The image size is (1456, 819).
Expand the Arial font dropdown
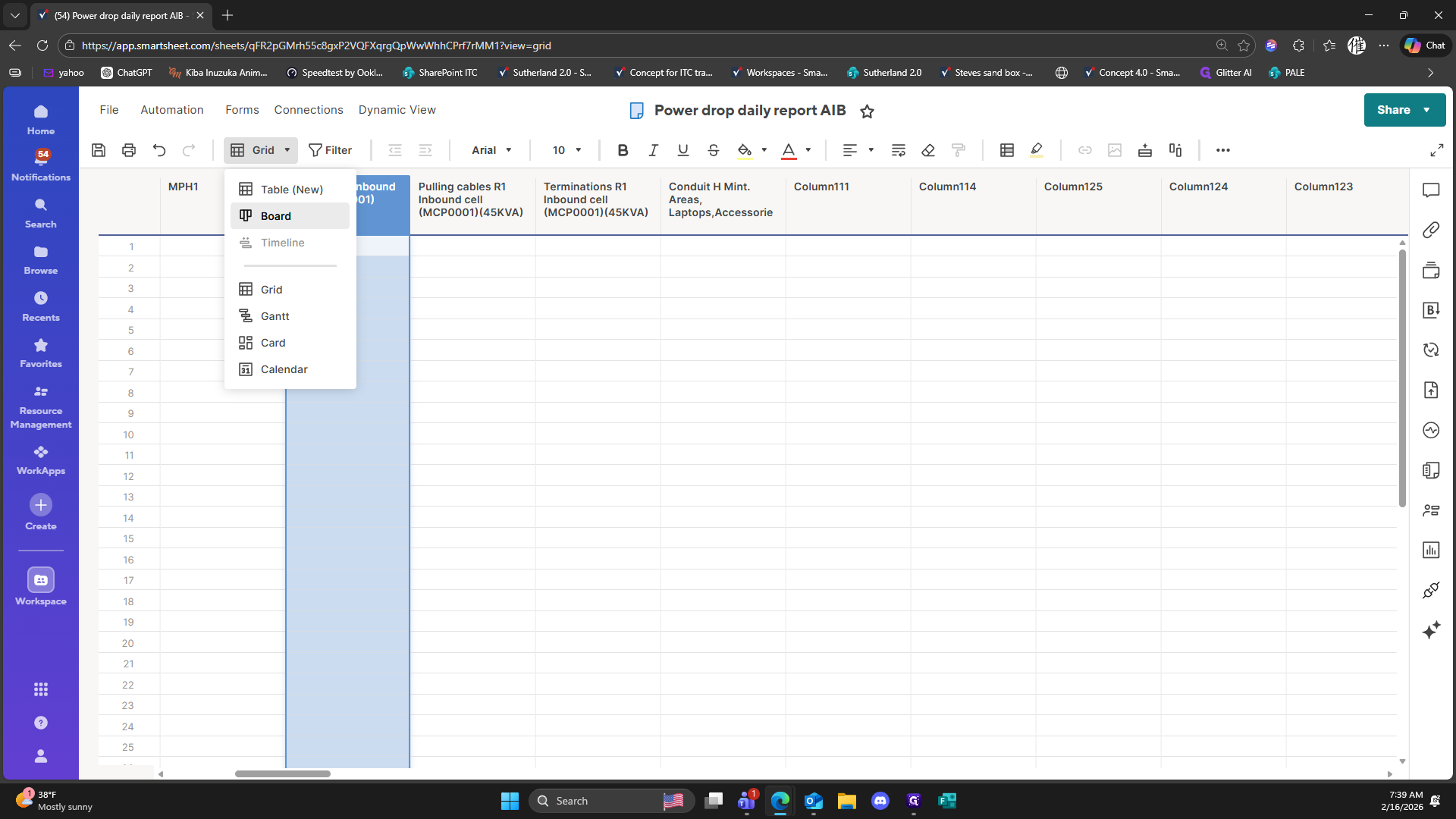(492, 150)
